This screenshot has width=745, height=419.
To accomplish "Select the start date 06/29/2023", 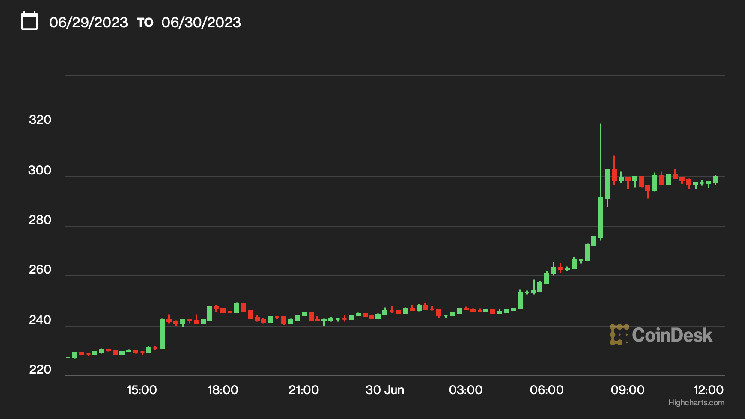I will (x=88, y=22).
